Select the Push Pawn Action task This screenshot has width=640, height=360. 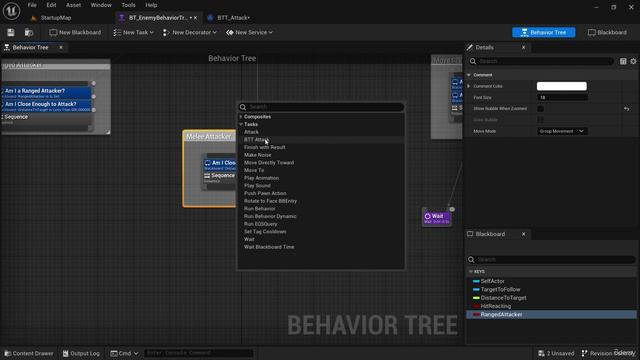(x=265, y=193)
